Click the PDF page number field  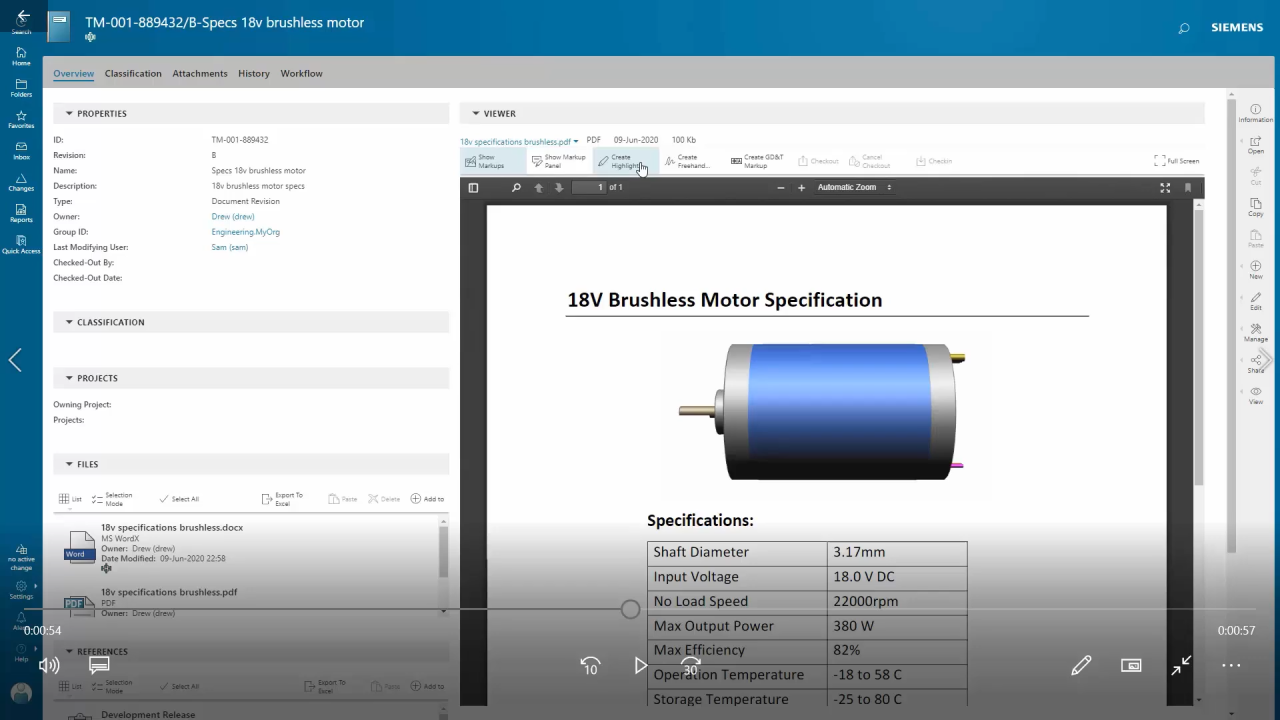click(590, 187)
